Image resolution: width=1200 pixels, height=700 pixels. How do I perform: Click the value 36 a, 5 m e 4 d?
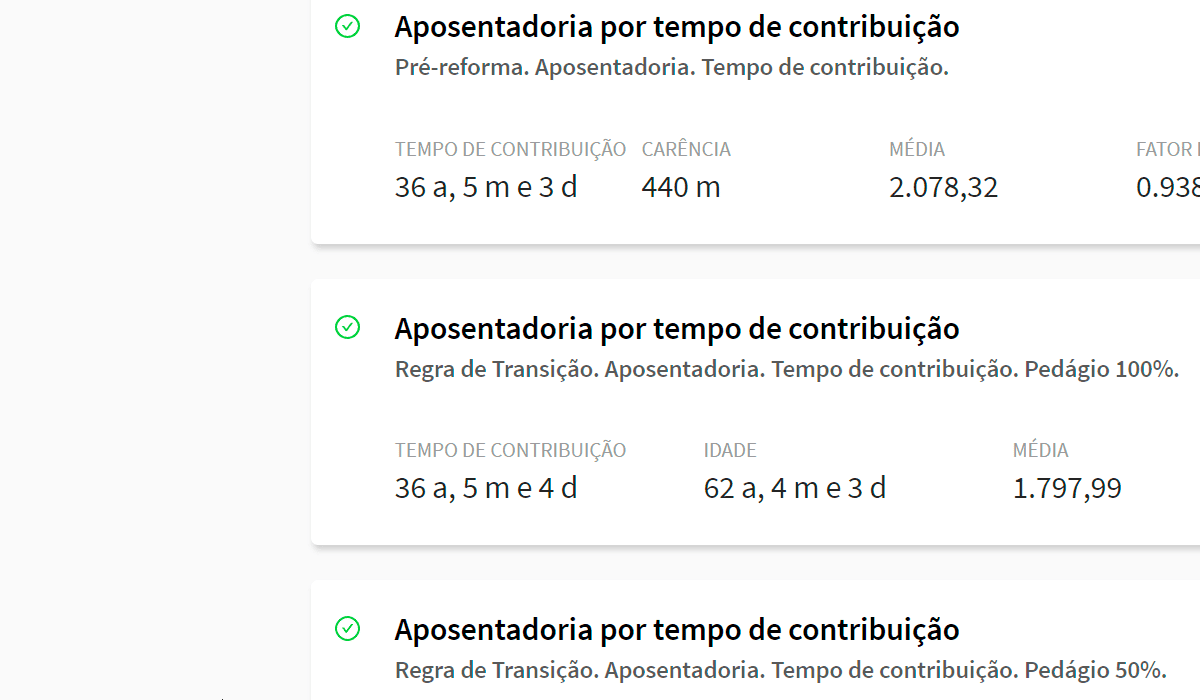point(486,488)
